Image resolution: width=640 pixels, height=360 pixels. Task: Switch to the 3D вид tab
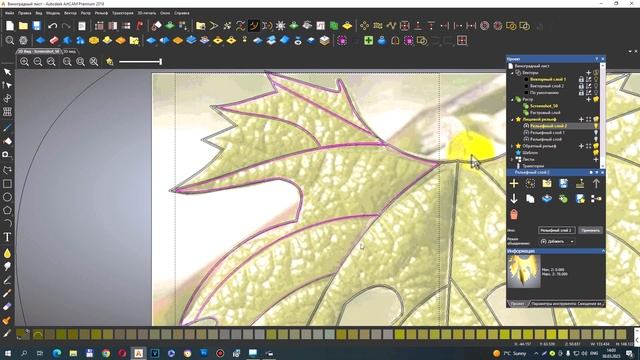click(70, 51)
